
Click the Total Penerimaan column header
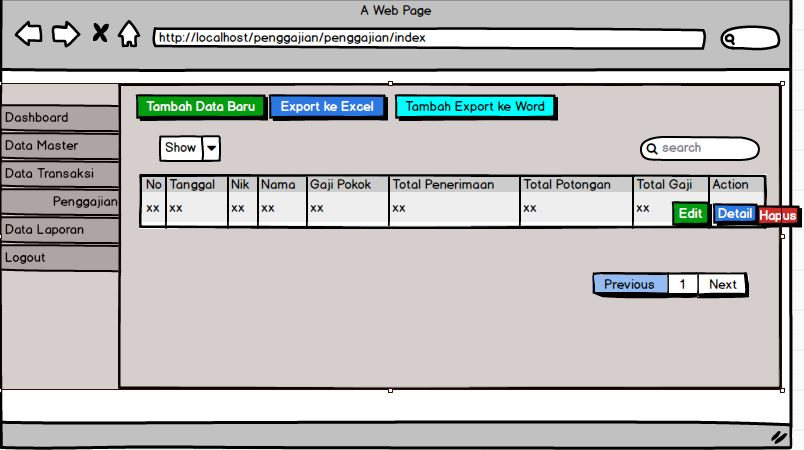point(454,185)
